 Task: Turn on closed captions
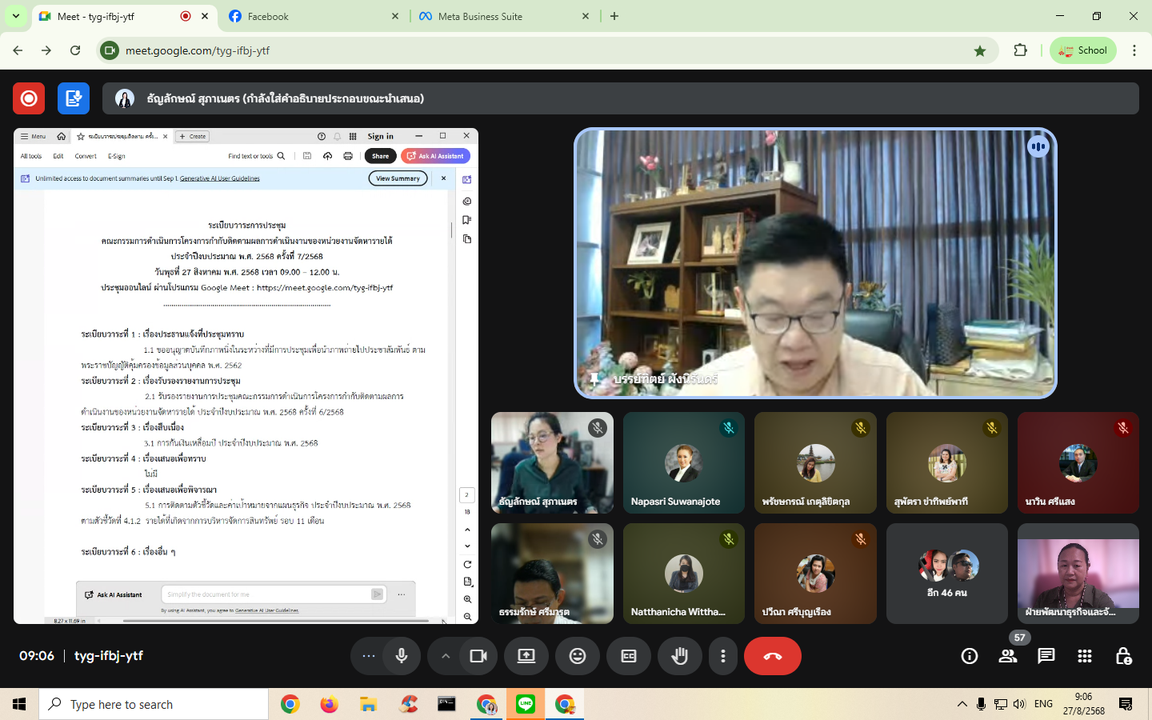tap(628, 656)
